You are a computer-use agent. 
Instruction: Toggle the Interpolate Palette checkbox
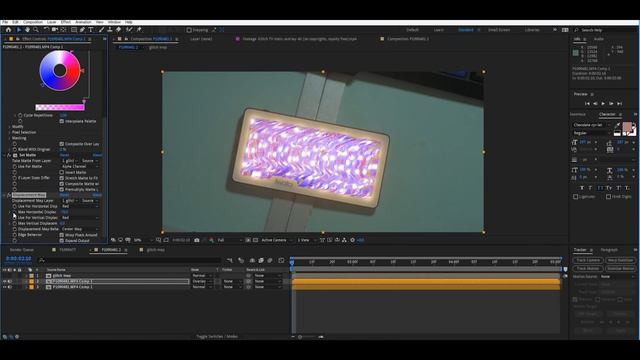tap(62, 121)
